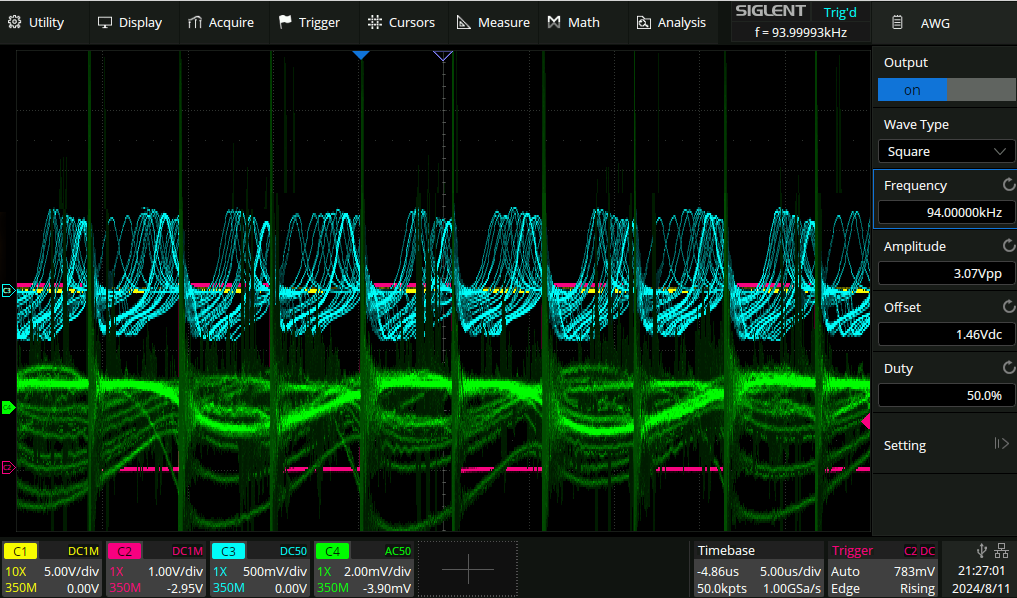Open the Wave Type Square dropdown

point(944,152)
